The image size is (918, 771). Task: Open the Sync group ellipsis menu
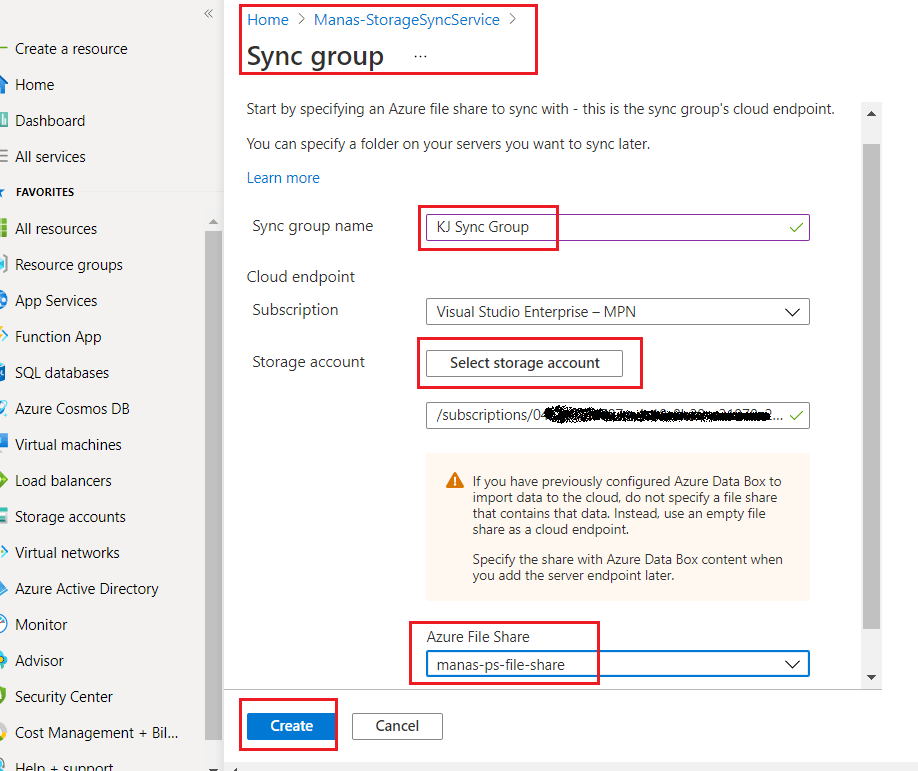pyautogui.click(x=420, y=57)
